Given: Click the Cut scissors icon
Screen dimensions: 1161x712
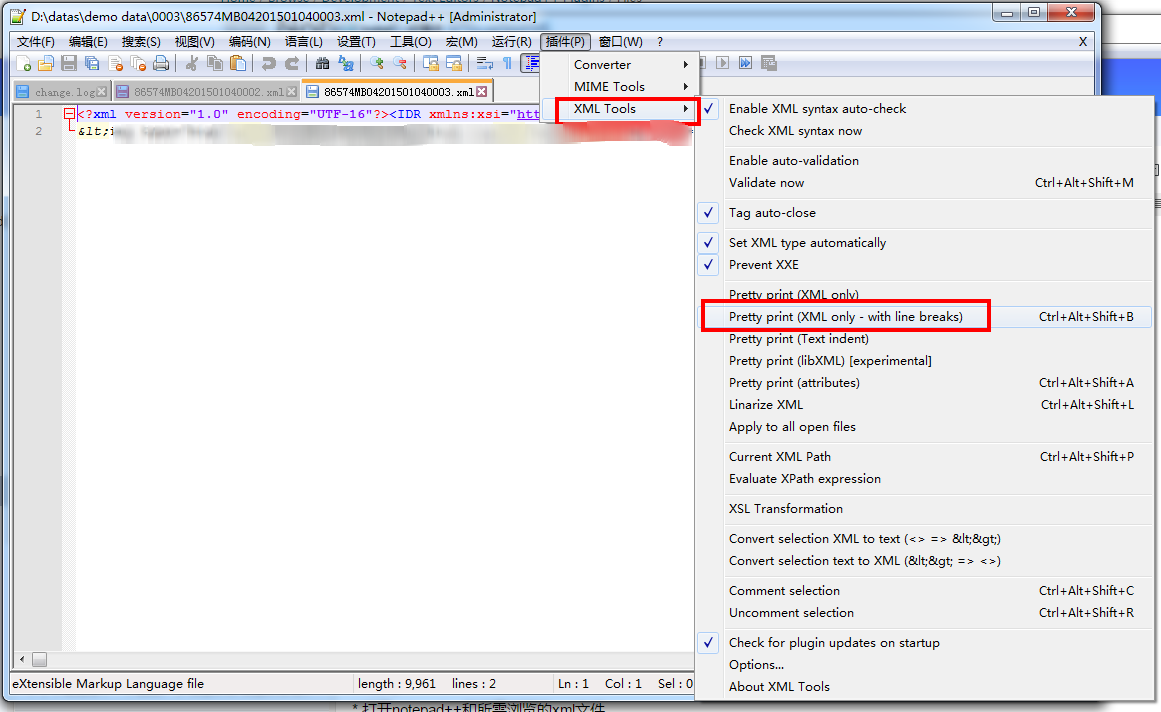Looking at the screenshot, I should coord(192,62).
